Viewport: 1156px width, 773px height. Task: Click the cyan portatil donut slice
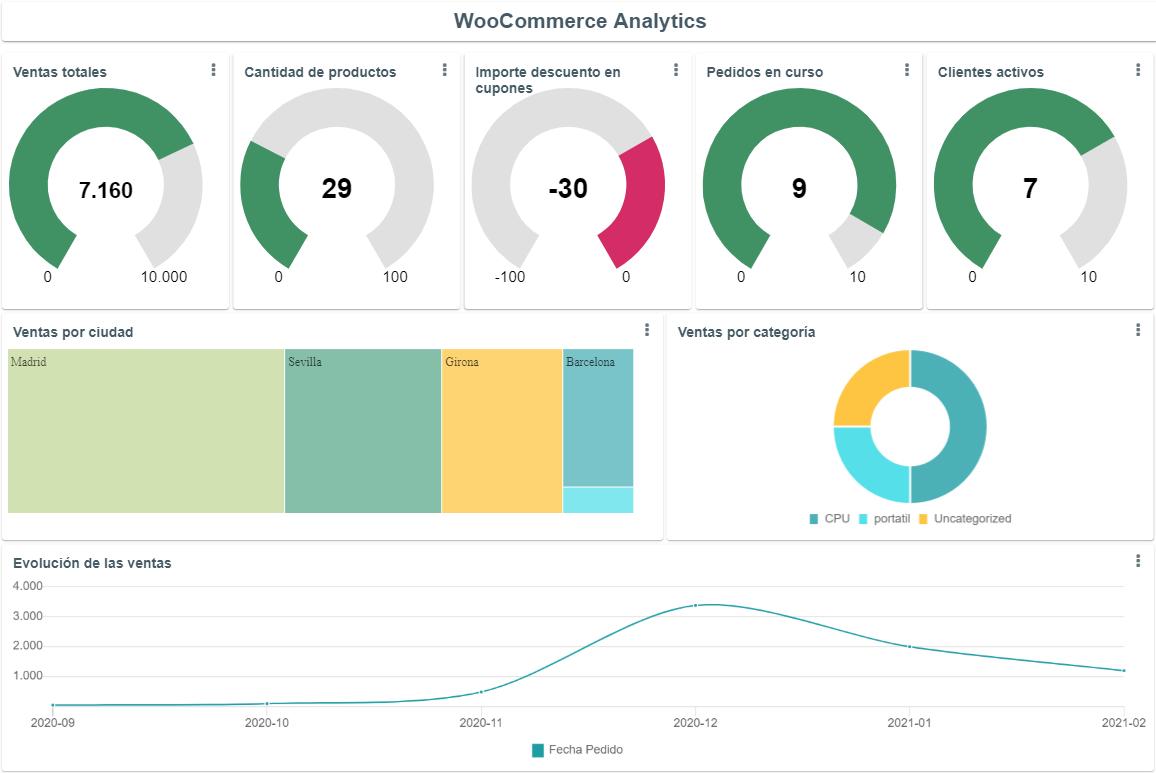coord(863,474)
